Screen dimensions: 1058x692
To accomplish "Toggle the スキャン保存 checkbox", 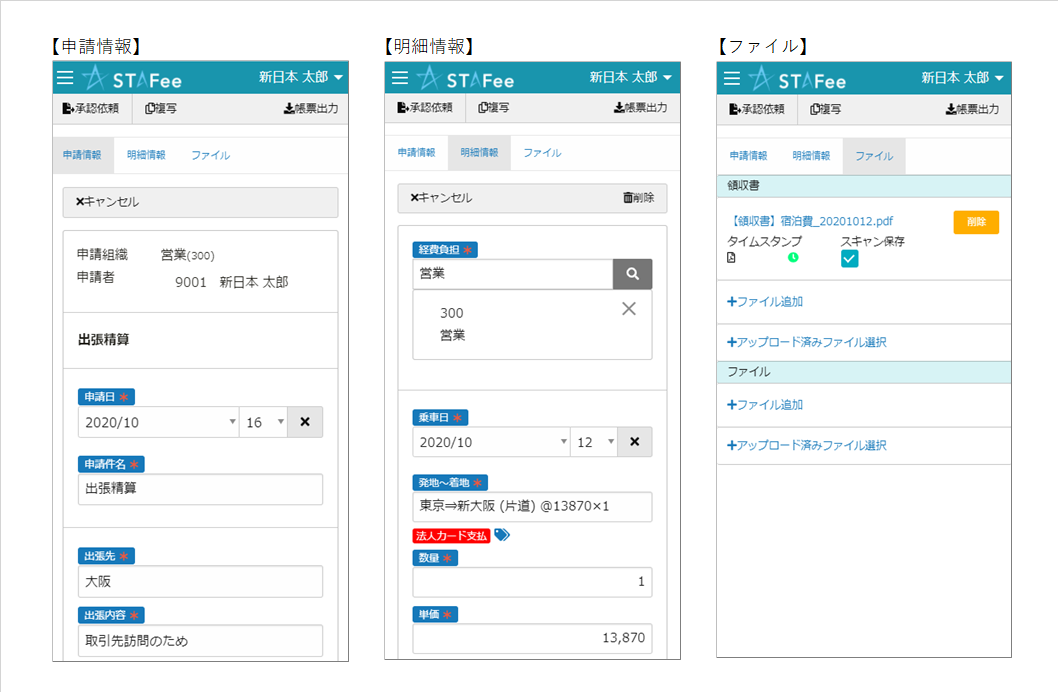I will coord(849,259).
